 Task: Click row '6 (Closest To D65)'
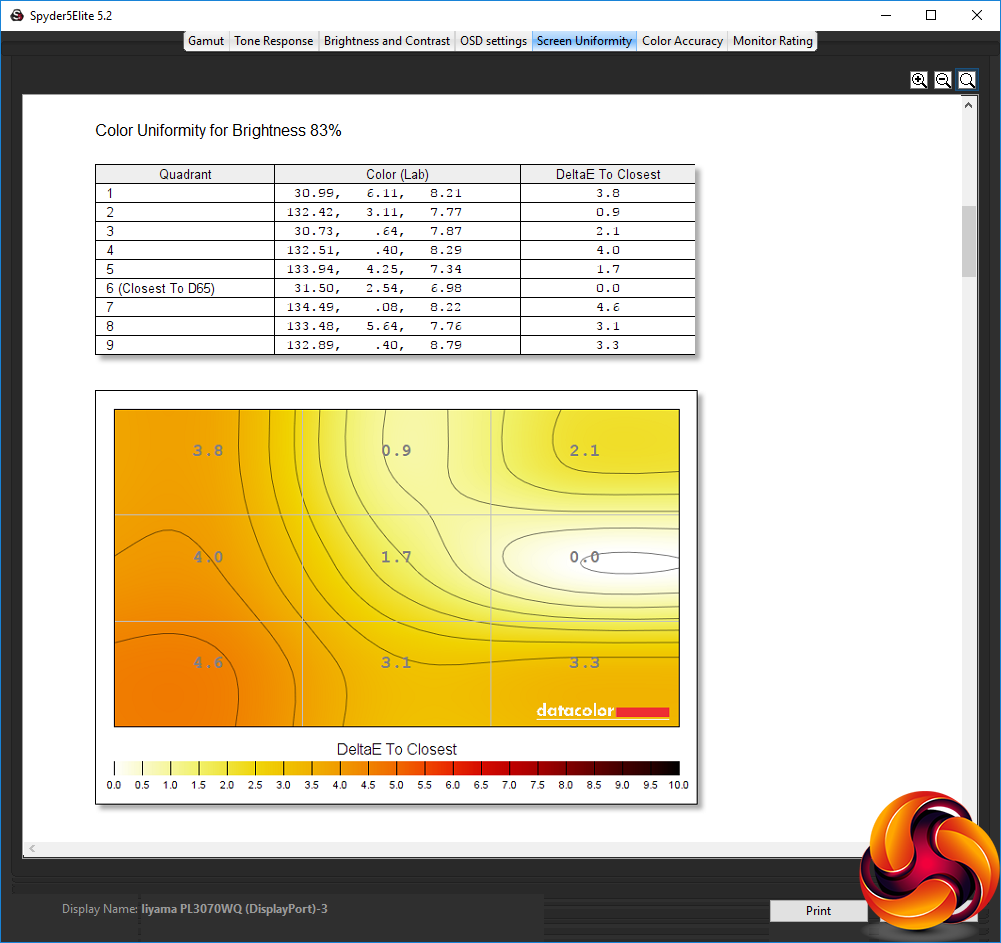pos(395,288)
